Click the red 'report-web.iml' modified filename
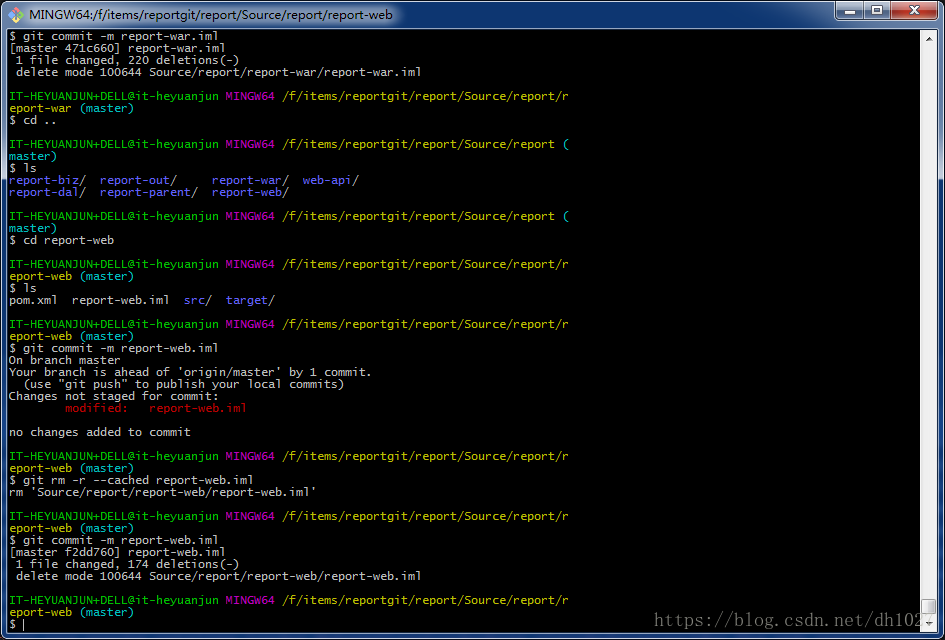Image resolution: width=945 pixels, height=640 pixels. [198, 408]
